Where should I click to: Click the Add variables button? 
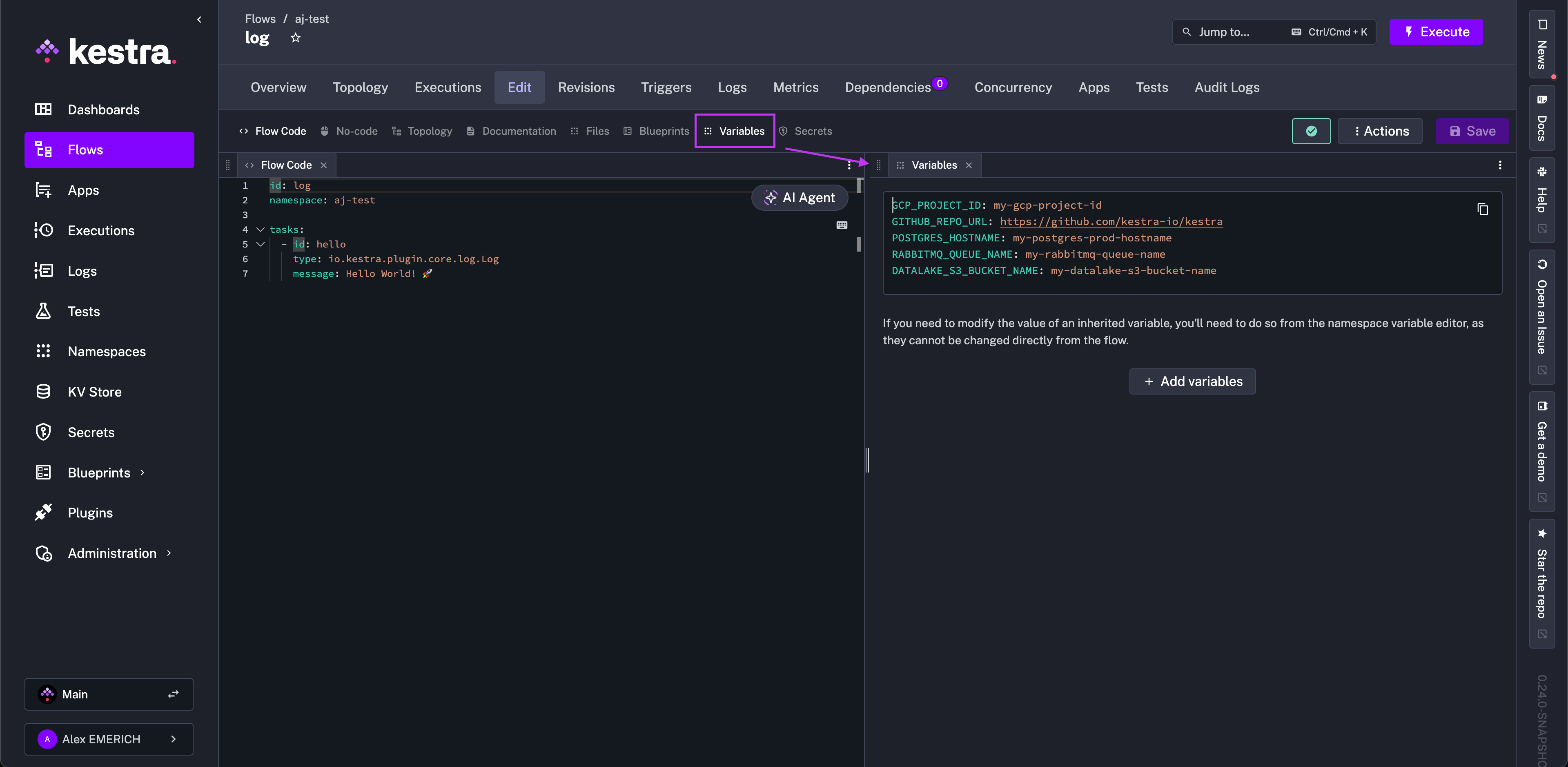pyautogui.click(x=1192, y=381)
